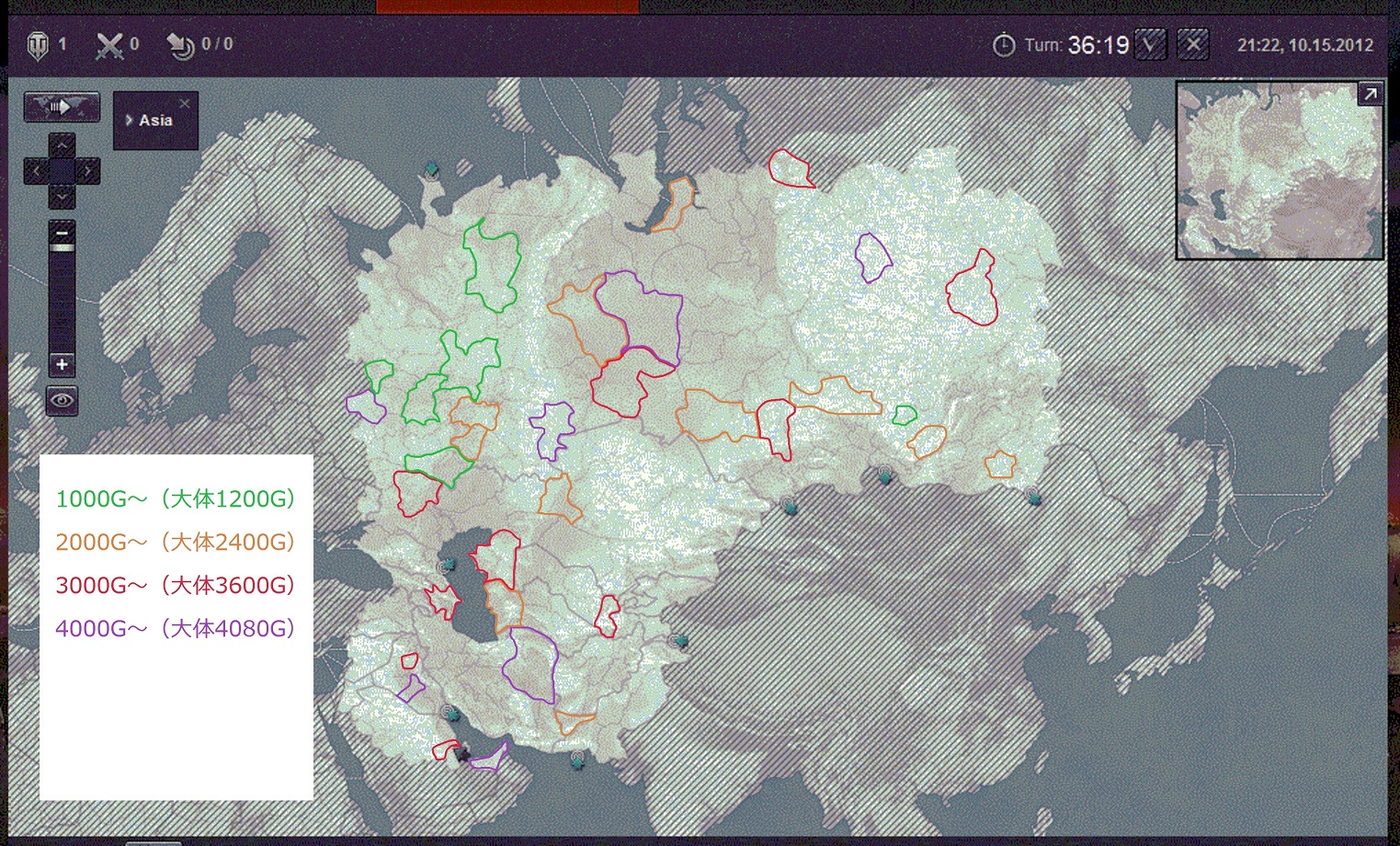Cancel the turn with the X button
Viewport: 1400px width, 846px height.
tap(1193, 44)
